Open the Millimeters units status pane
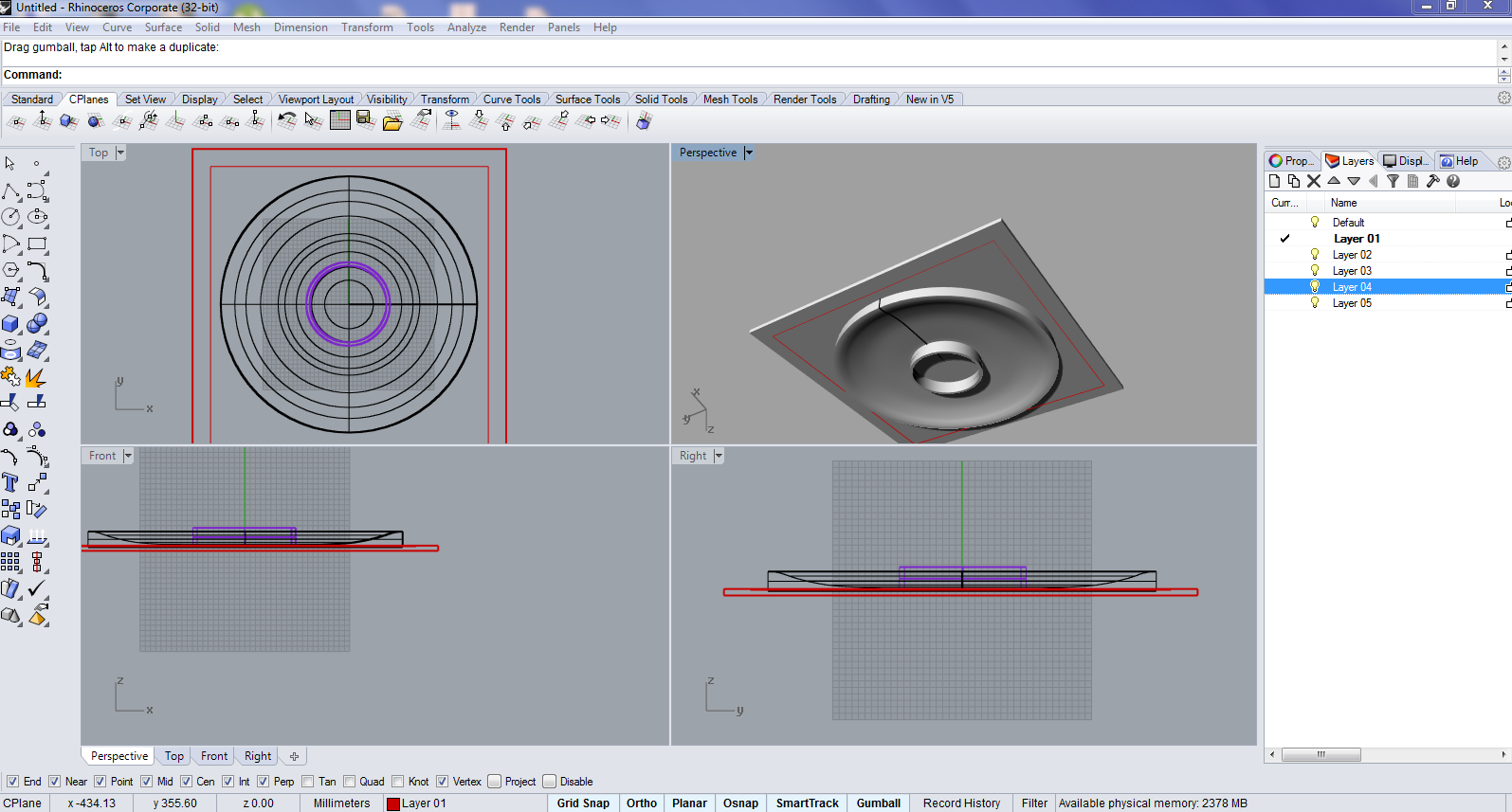The height and width of the screenshot is (812, 1512). click(341, 803)
